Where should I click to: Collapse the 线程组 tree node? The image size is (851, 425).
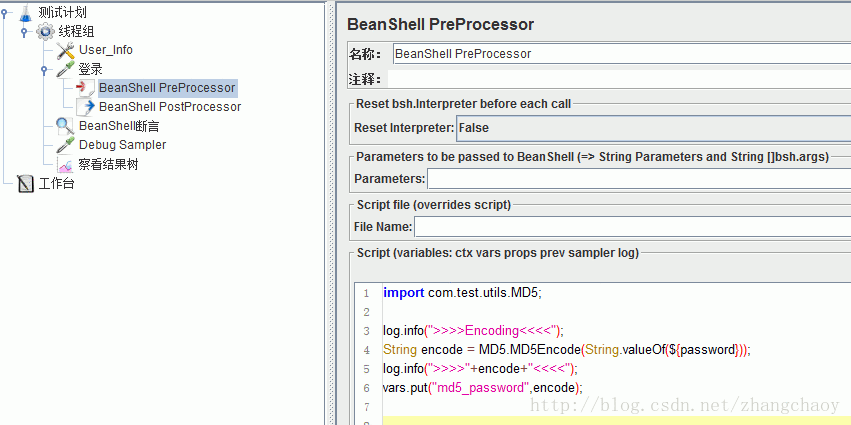coord(24,32)
